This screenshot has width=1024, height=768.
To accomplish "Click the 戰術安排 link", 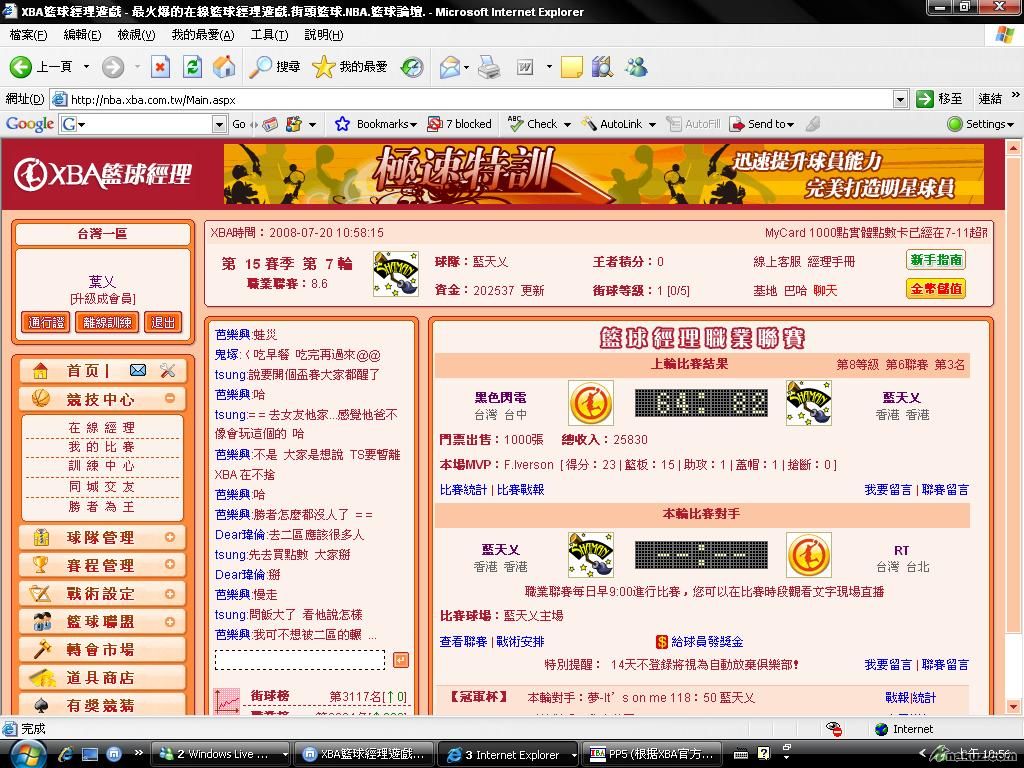I will point(520,642).
